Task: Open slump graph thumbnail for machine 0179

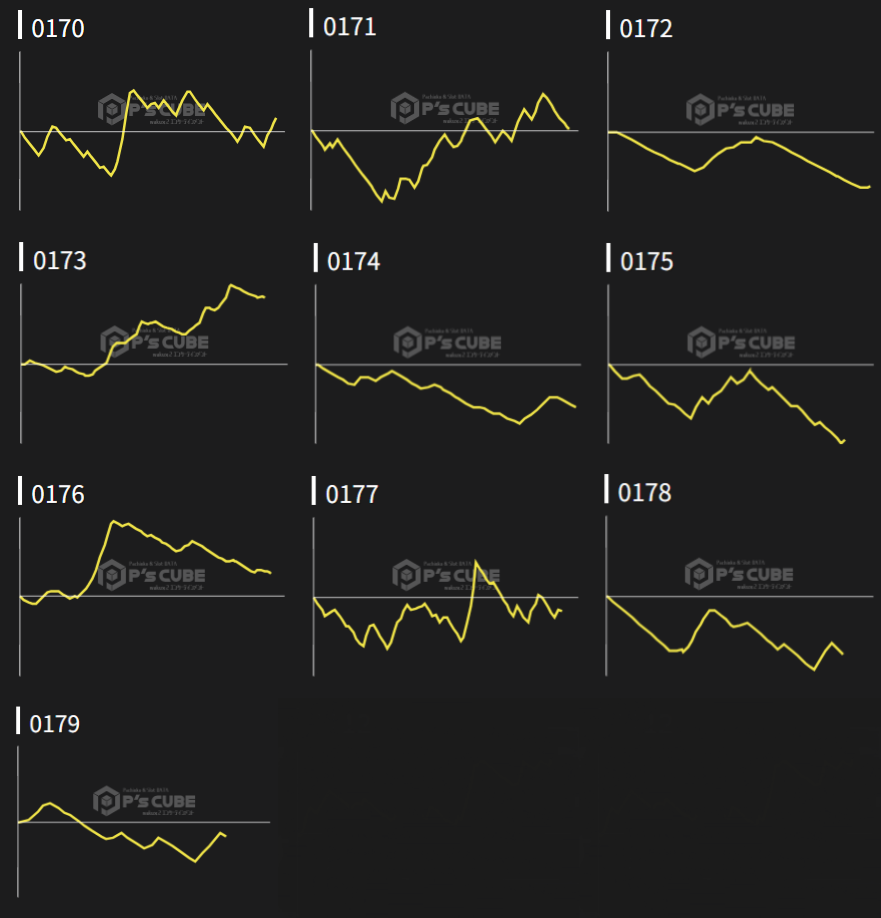Action: coord(145,822)
